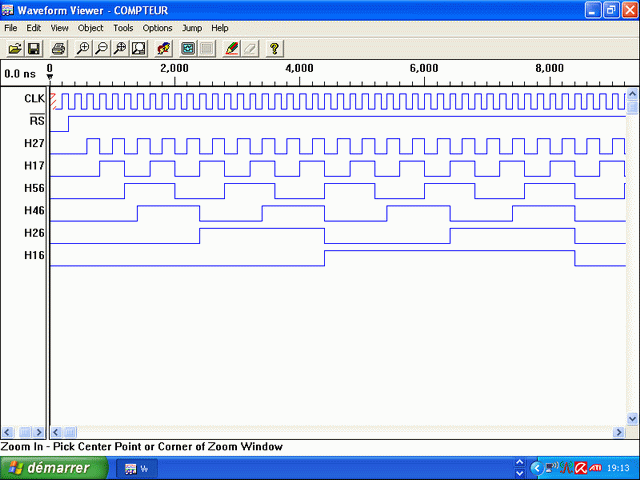Select the H16 signal label
Screen dimensions: 640x480
[x=35, y=256]
